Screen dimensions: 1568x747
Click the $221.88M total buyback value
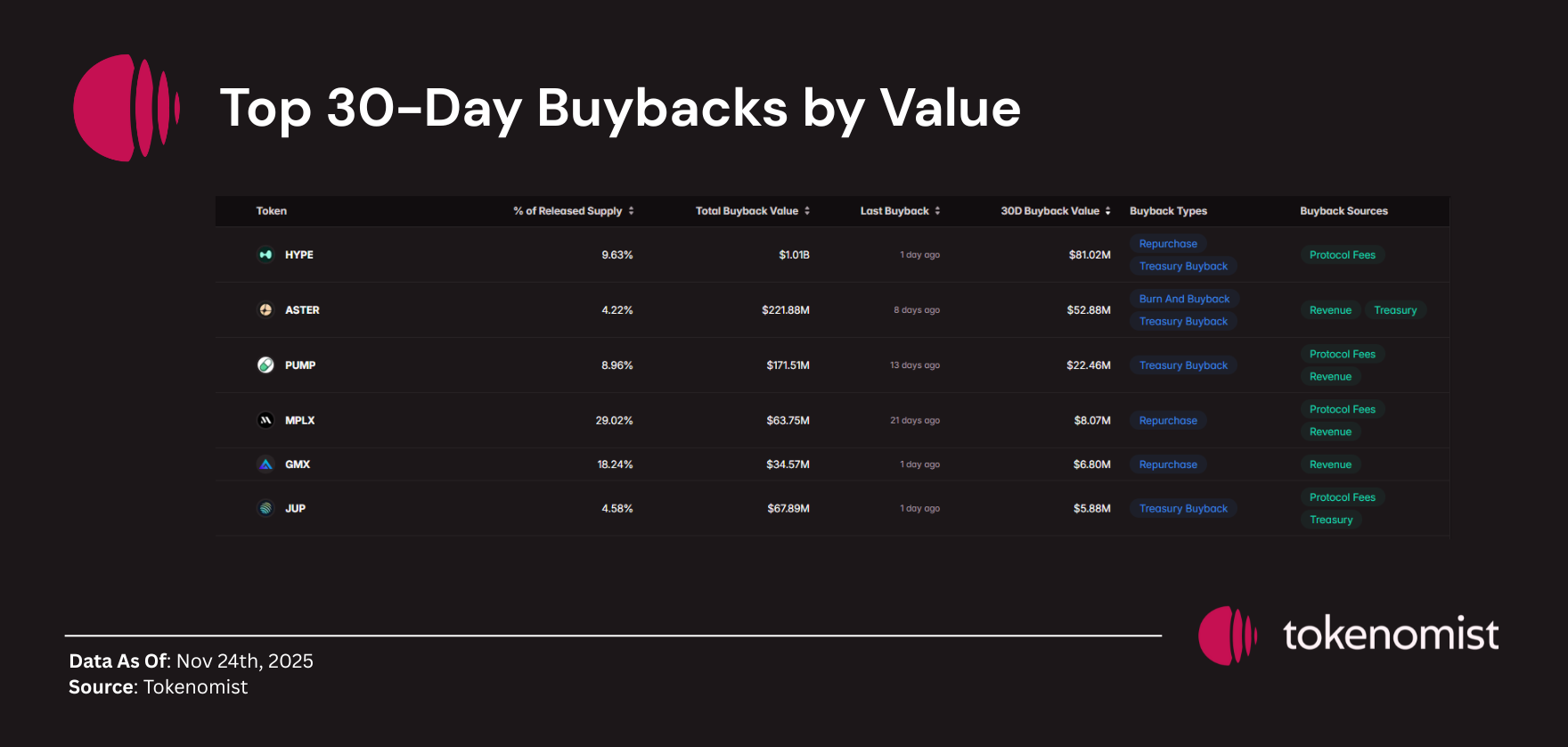(785, 310)
